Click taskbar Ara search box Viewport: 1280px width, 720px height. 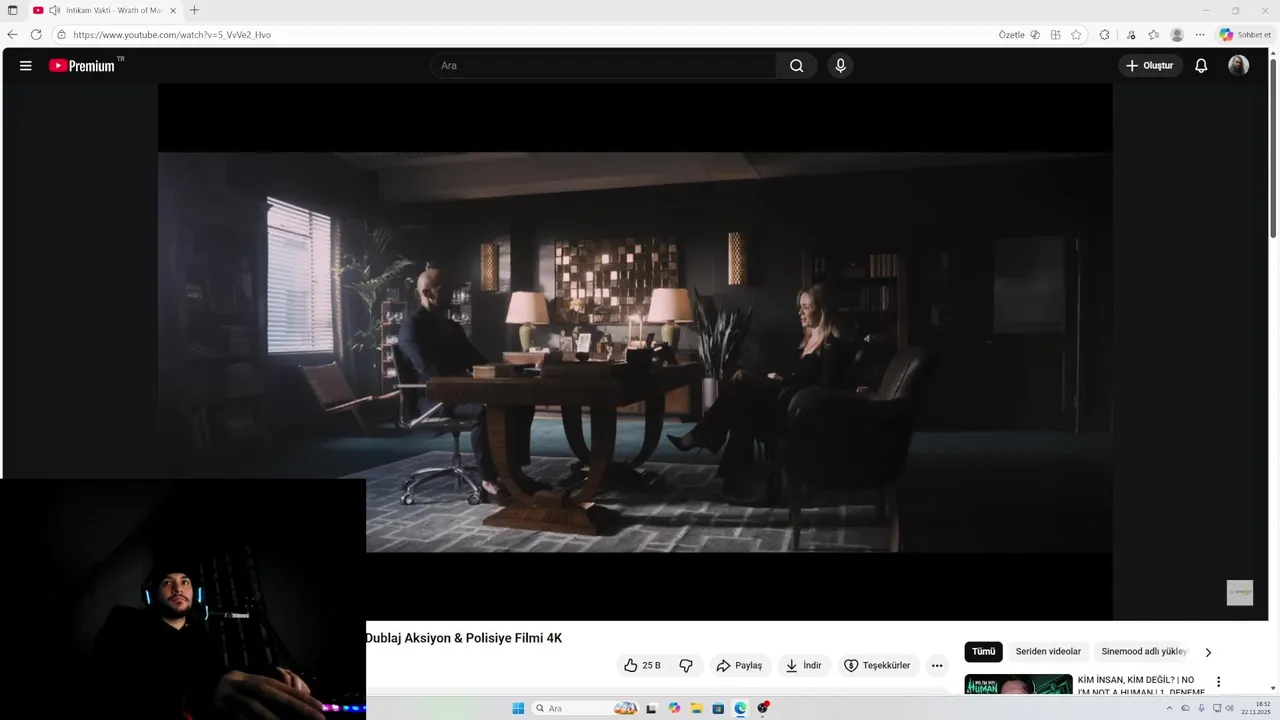[x=586, y=708]
